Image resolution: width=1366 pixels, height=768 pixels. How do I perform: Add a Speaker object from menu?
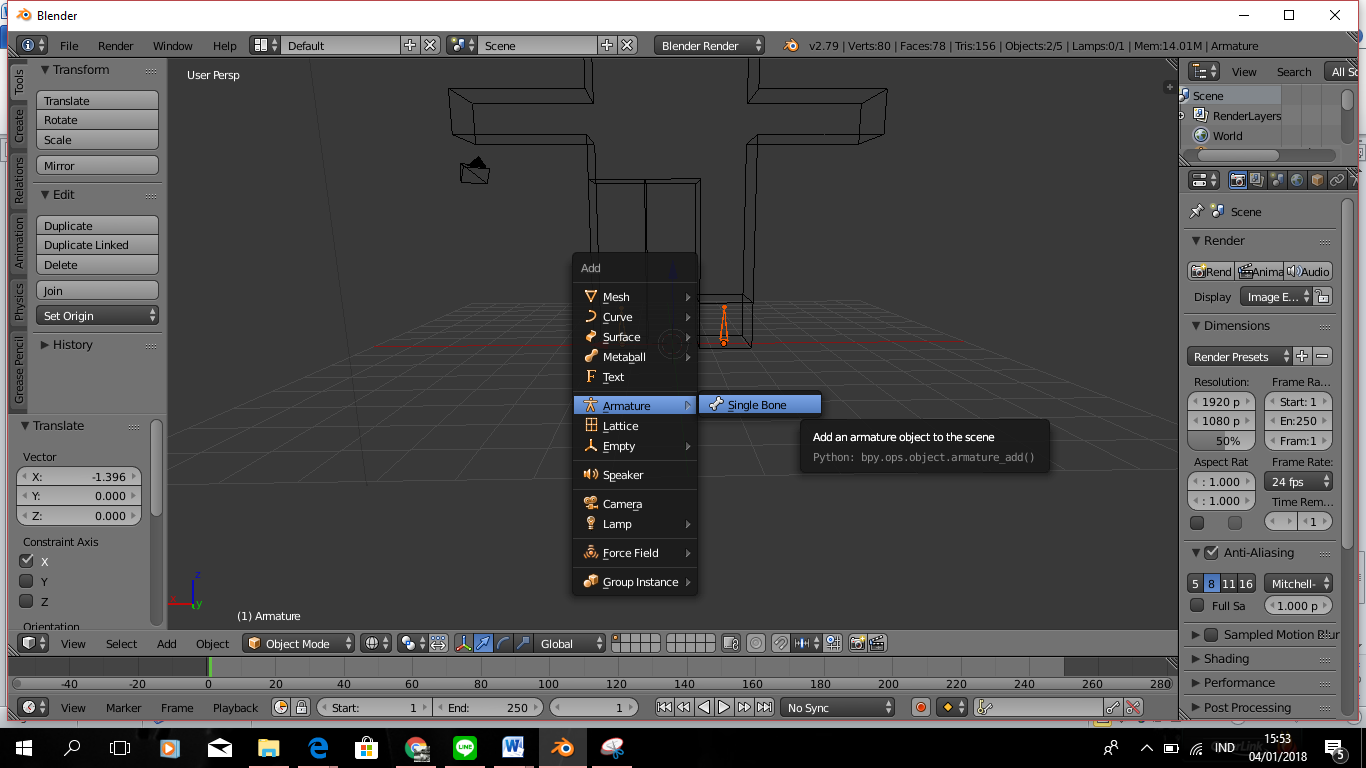pos(635,475)
